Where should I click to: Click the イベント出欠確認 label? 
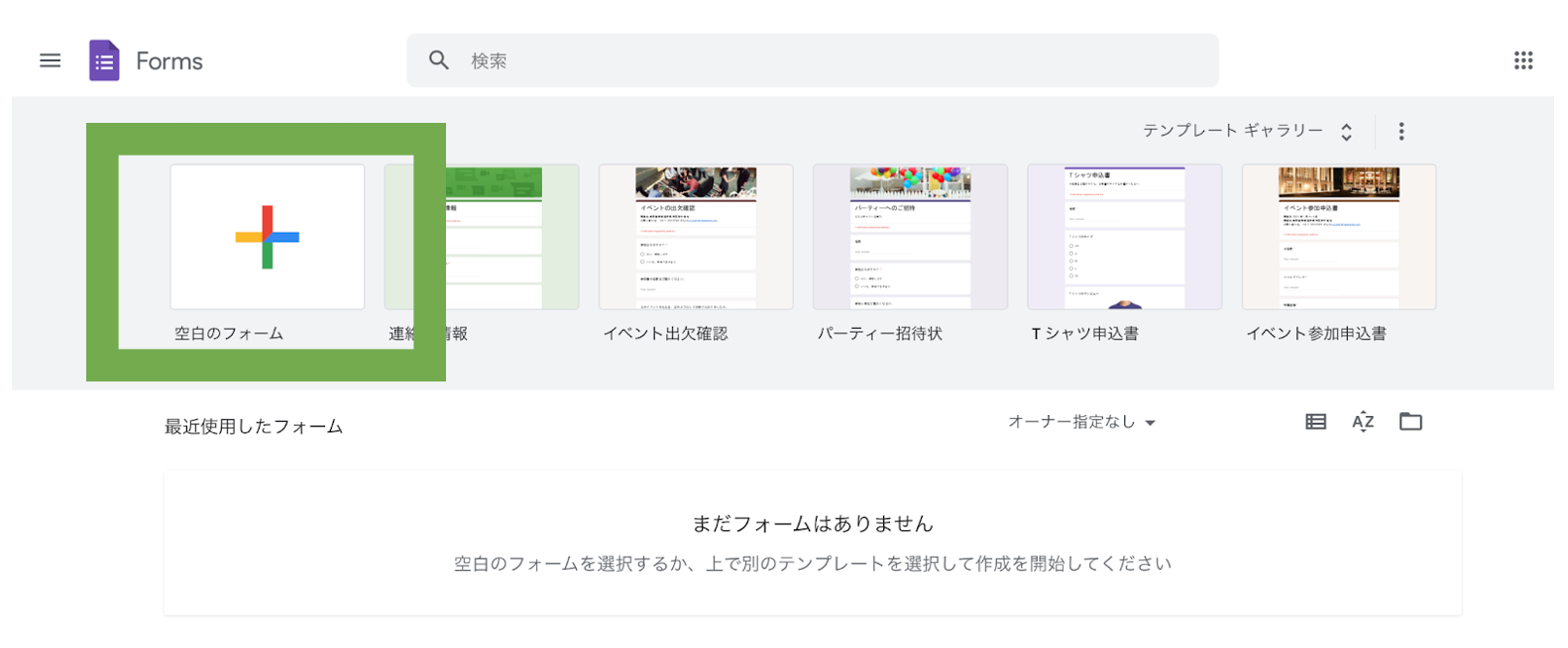click(665, 334)
